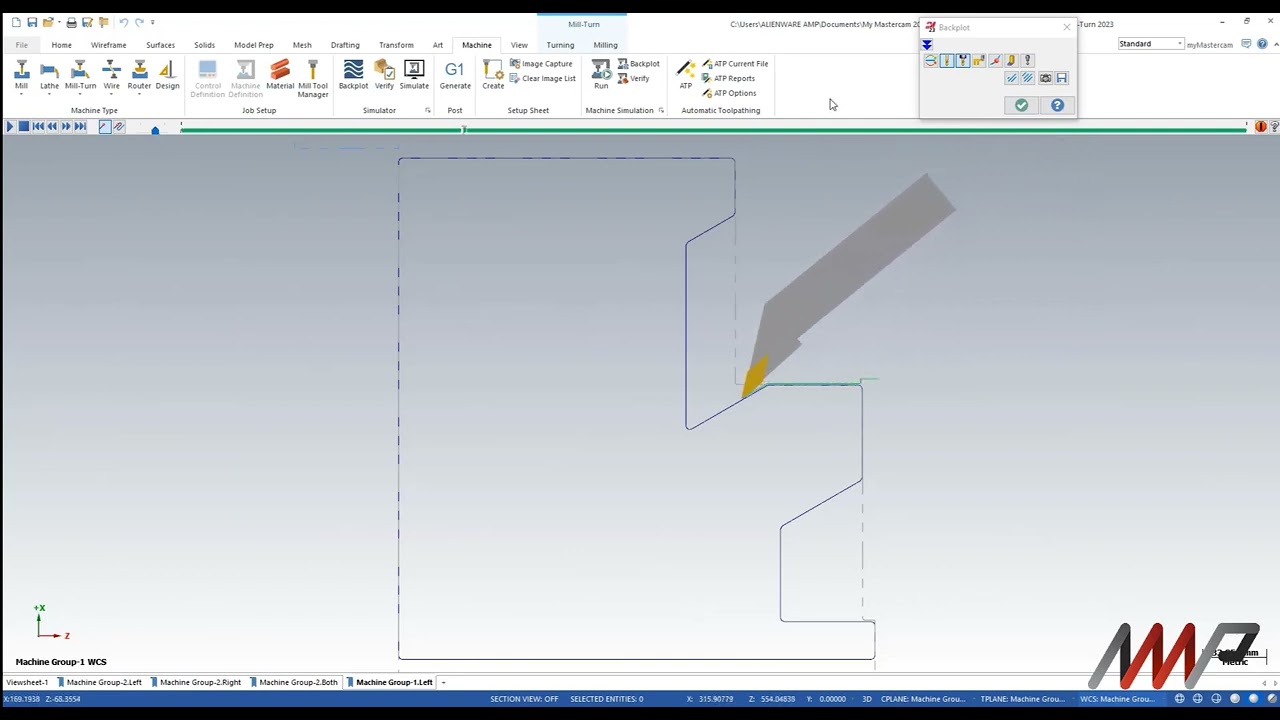This screenshot has width=1280, height=720.
Task: Save backplot using the disk icon
Action: [1062, 78]
